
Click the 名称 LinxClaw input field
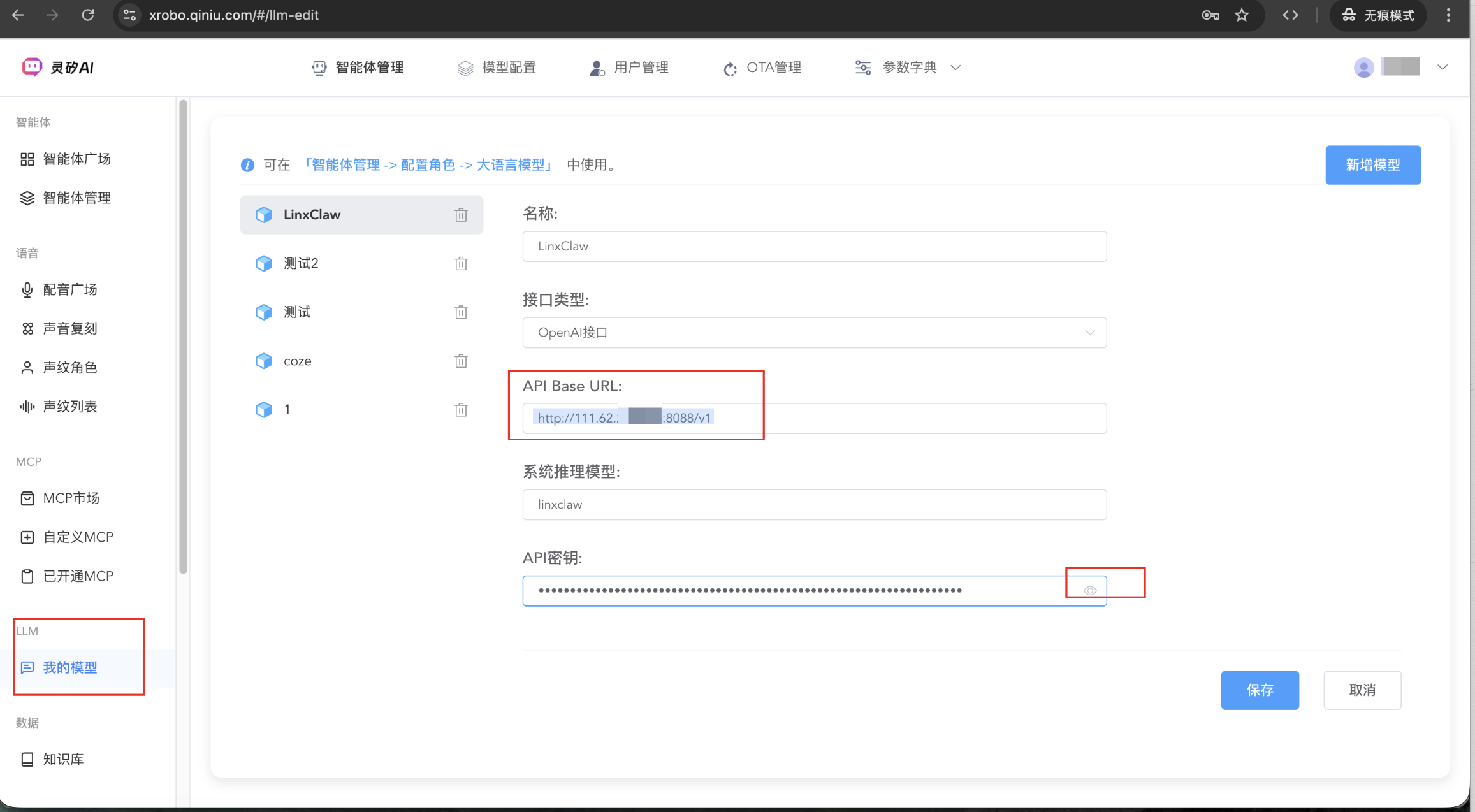814,246
